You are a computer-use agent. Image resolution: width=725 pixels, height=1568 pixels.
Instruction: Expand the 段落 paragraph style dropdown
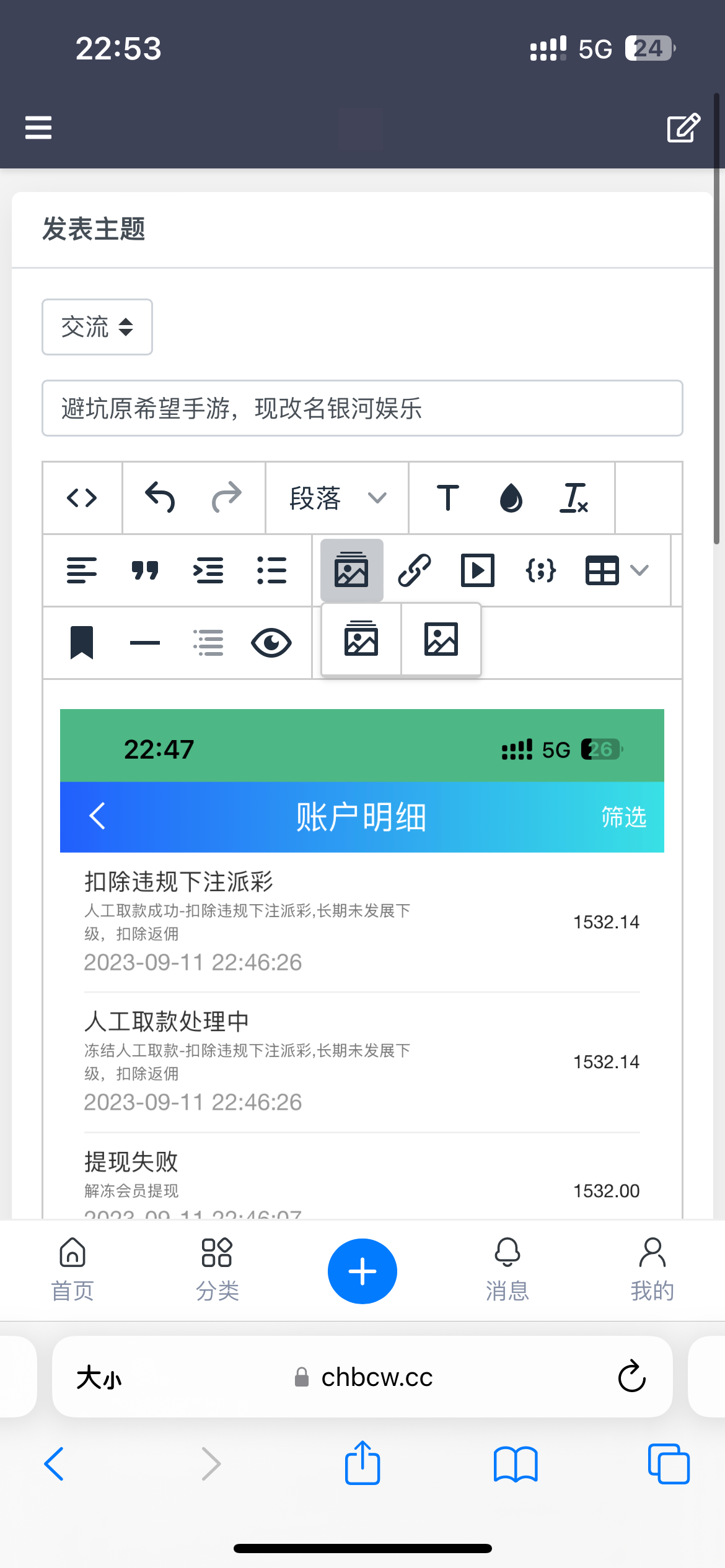click(x=337, y=498)
